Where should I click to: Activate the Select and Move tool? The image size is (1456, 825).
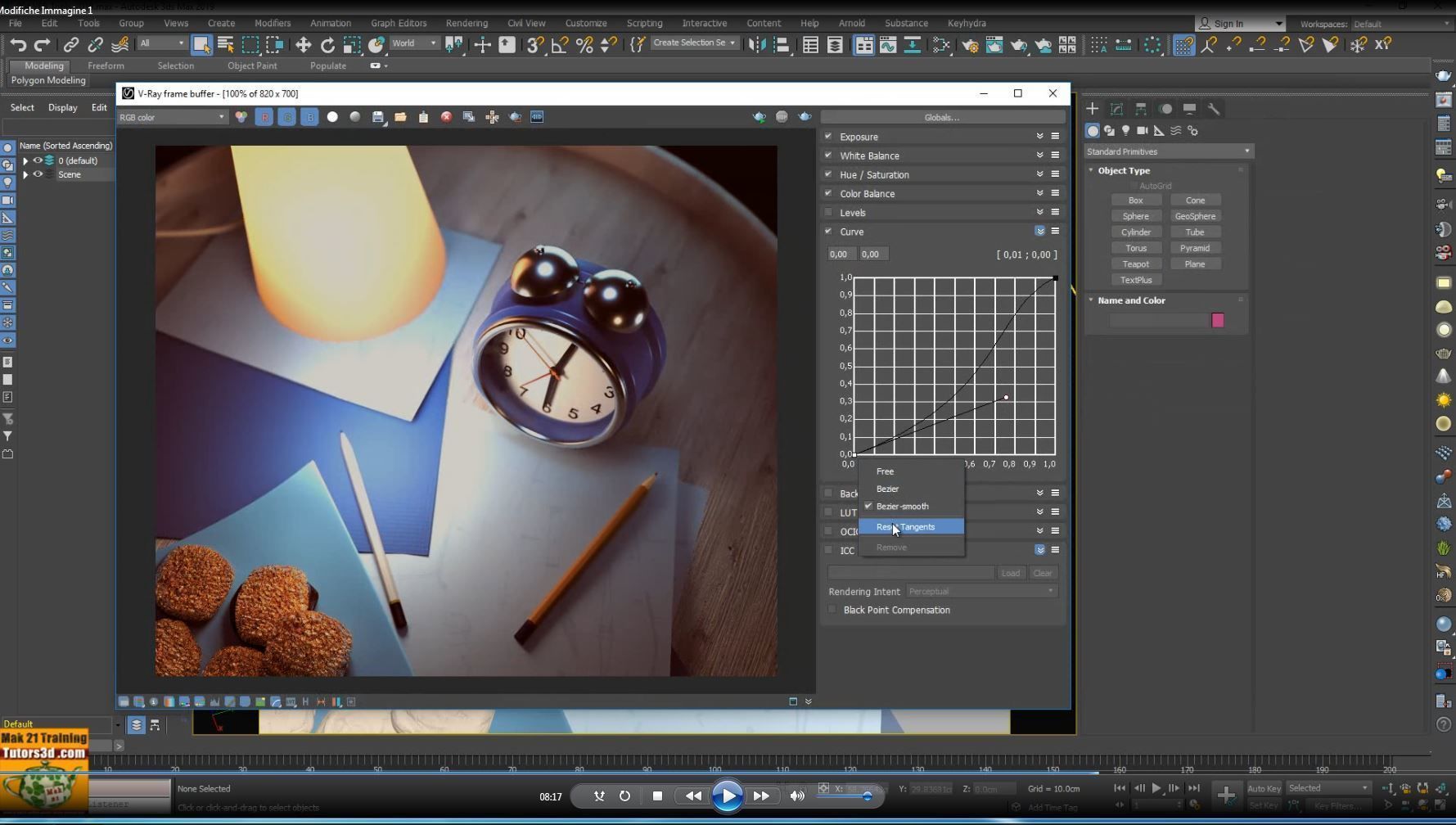tap(303, 45)
